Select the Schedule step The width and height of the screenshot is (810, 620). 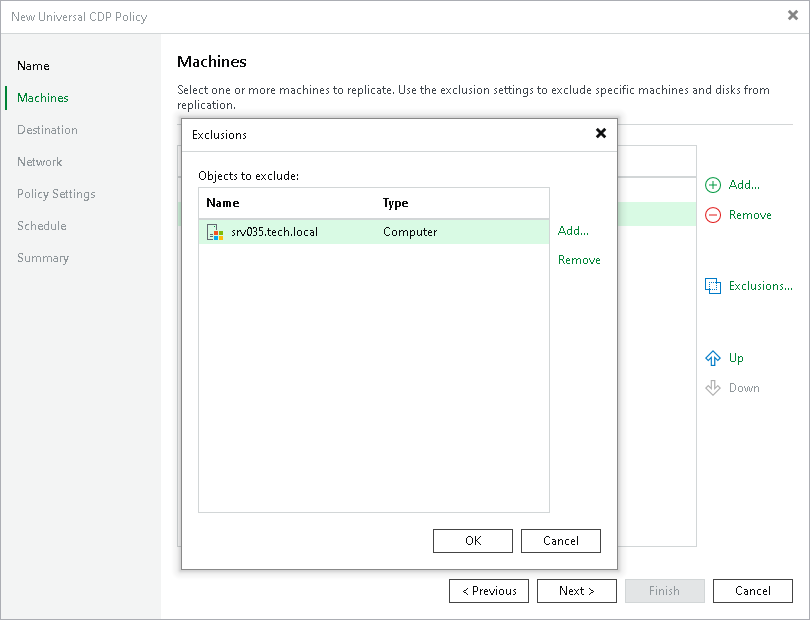(41, 226)
